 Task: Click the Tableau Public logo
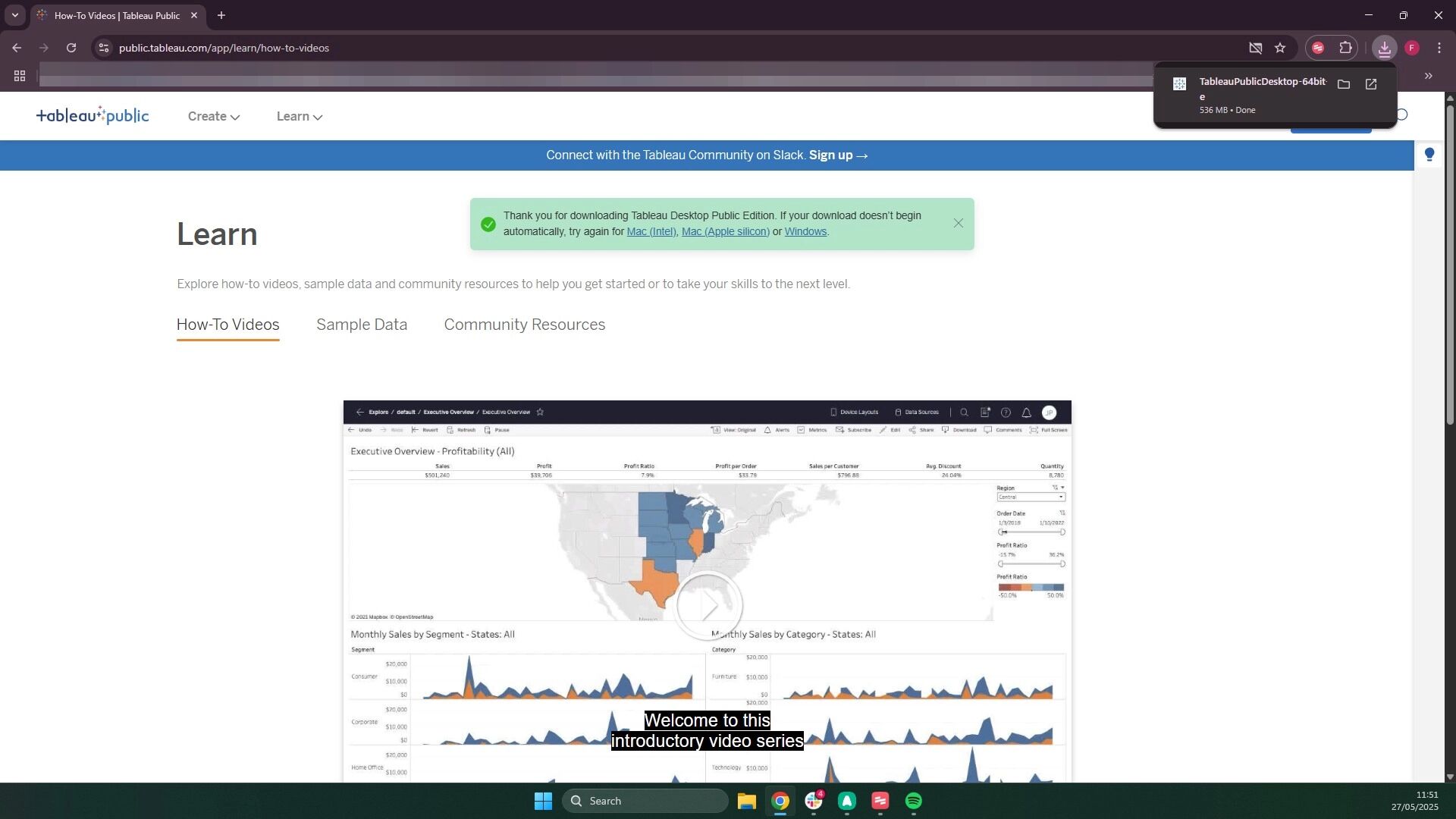point(93,116)
